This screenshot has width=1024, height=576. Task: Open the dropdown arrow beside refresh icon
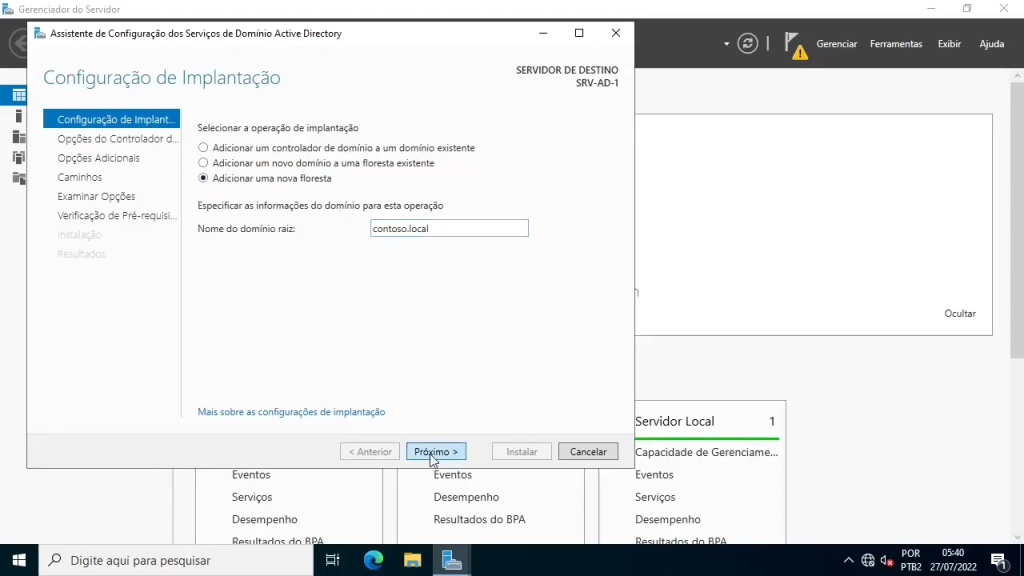click(x=726, y=44)
